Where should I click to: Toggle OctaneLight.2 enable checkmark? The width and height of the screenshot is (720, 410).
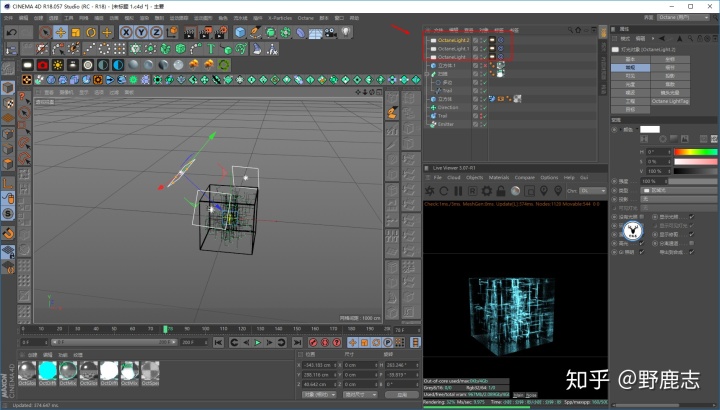tap(484, 40)
